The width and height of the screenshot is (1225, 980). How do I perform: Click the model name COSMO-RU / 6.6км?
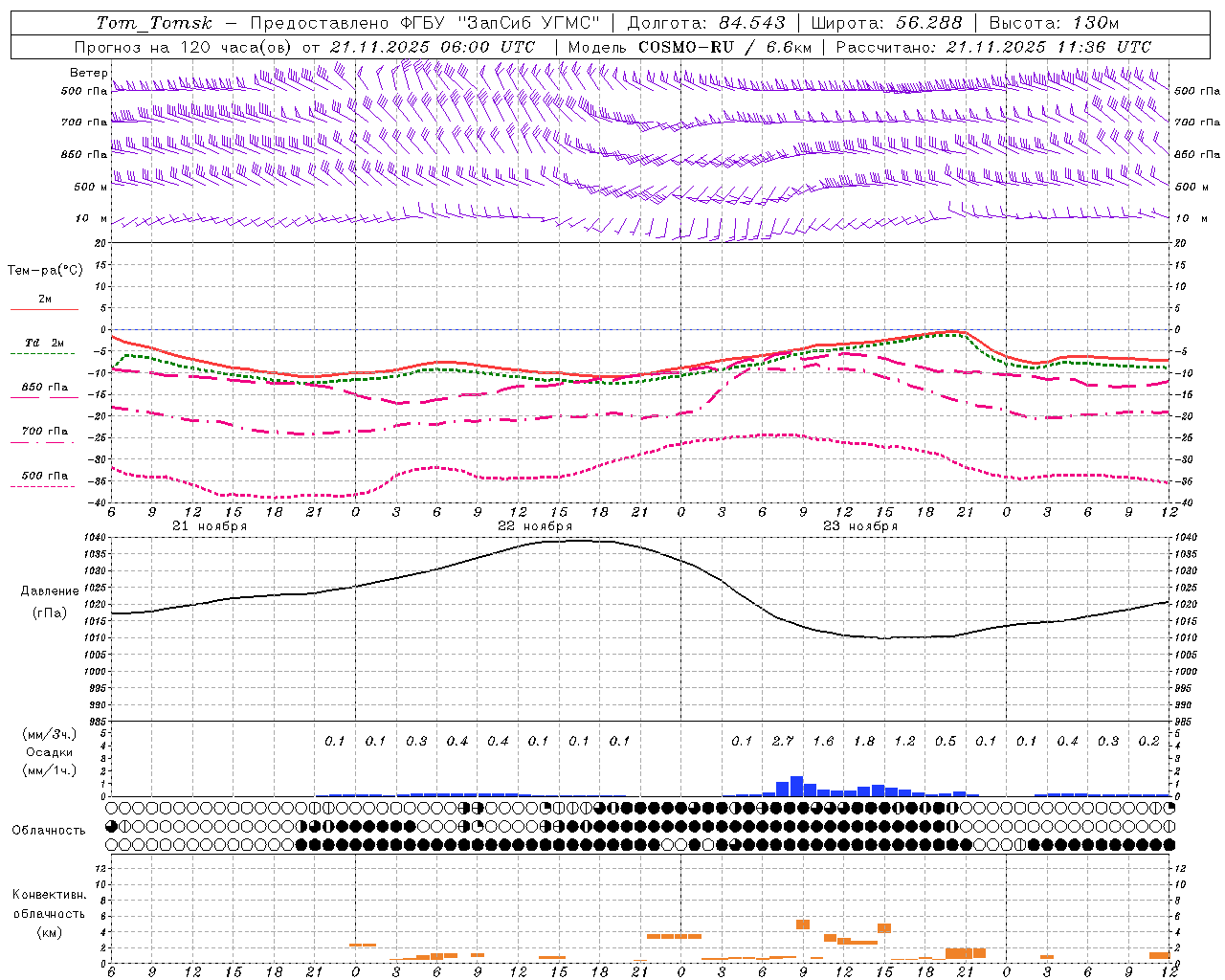pyautogui.click(x=724, y=47)
